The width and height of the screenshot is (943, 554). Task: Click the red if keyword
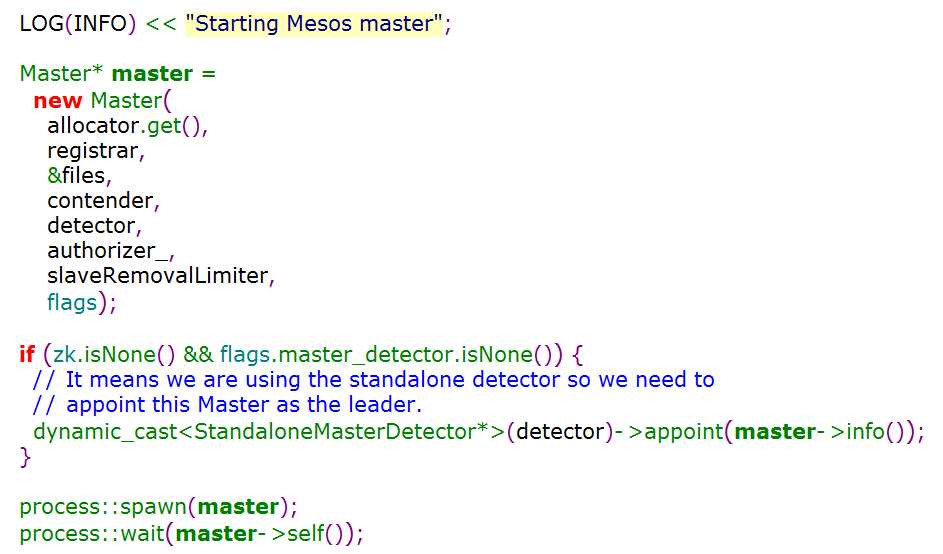point(27,354)
